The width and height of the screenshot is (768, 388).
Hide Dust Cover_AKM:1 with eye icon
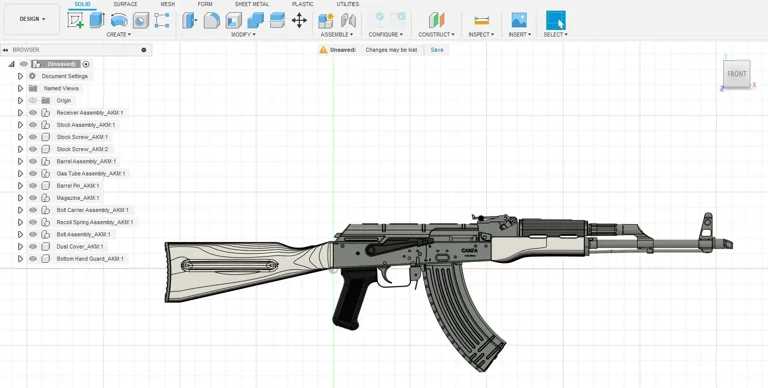(33, 246)
